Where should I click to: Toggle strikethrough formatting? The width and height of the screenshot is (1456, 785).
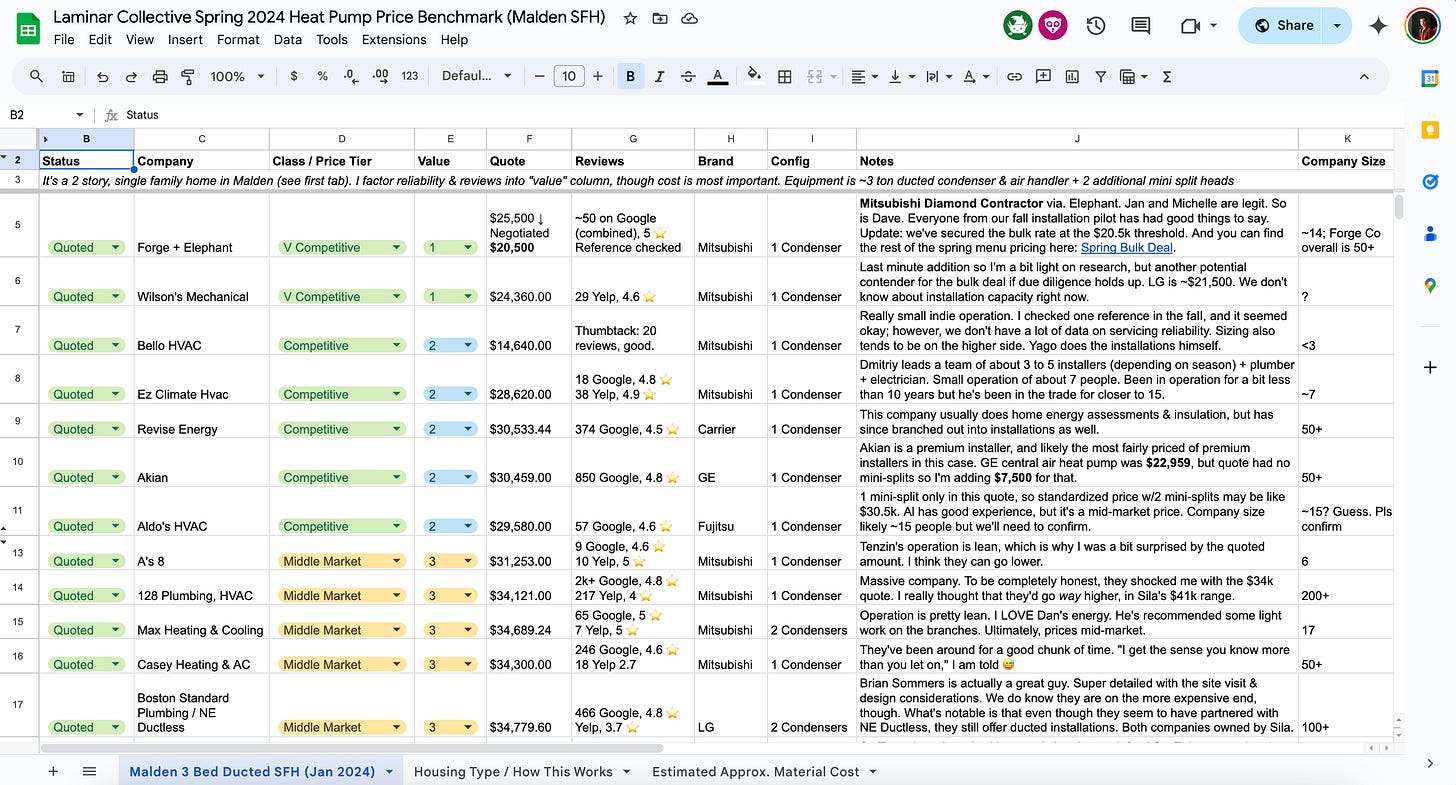pos(688,76)
